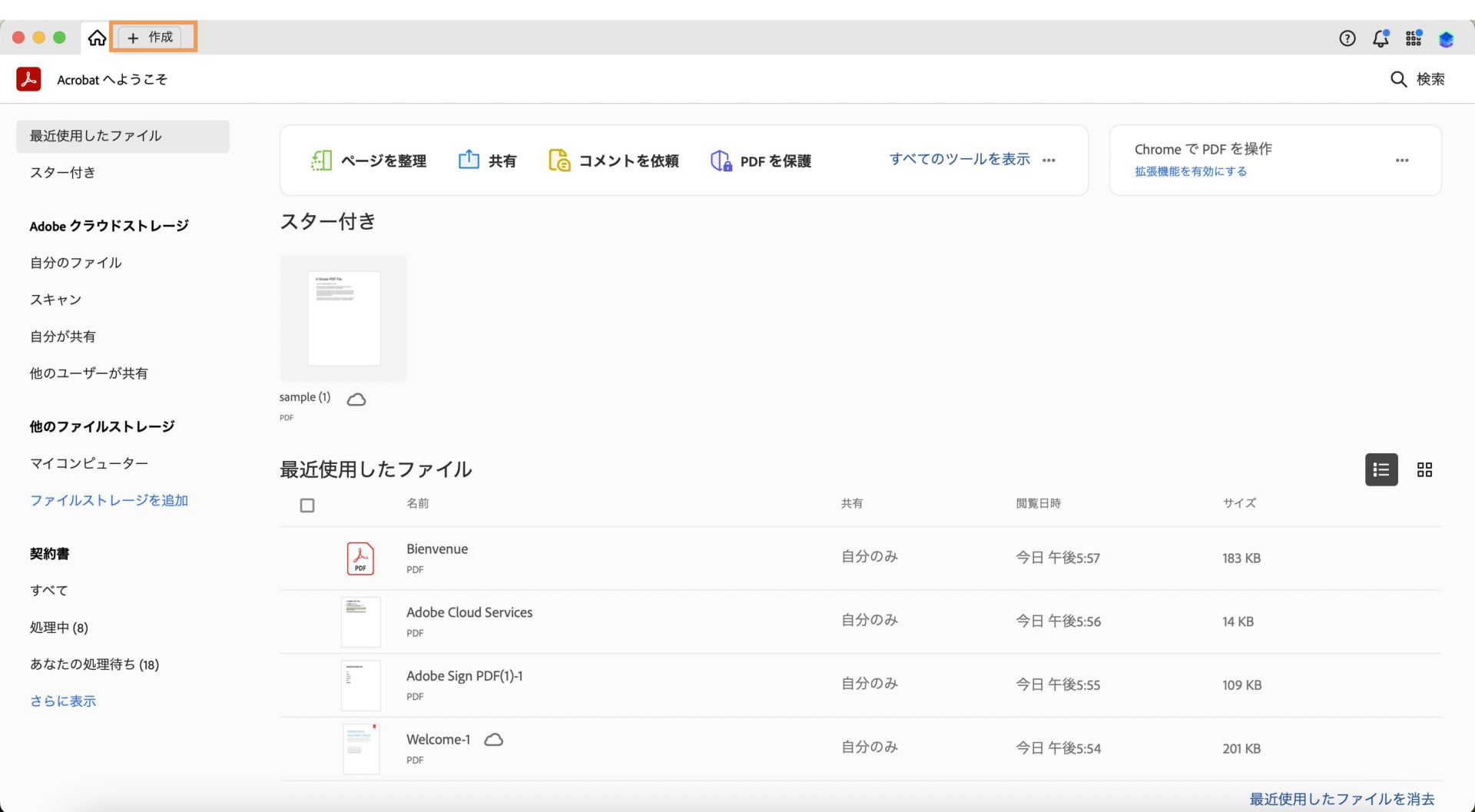Expand さらに表示 in the sidebar
Image resolution: width=1475 pixels, height=812 pixels.
[x=62, y=701]
